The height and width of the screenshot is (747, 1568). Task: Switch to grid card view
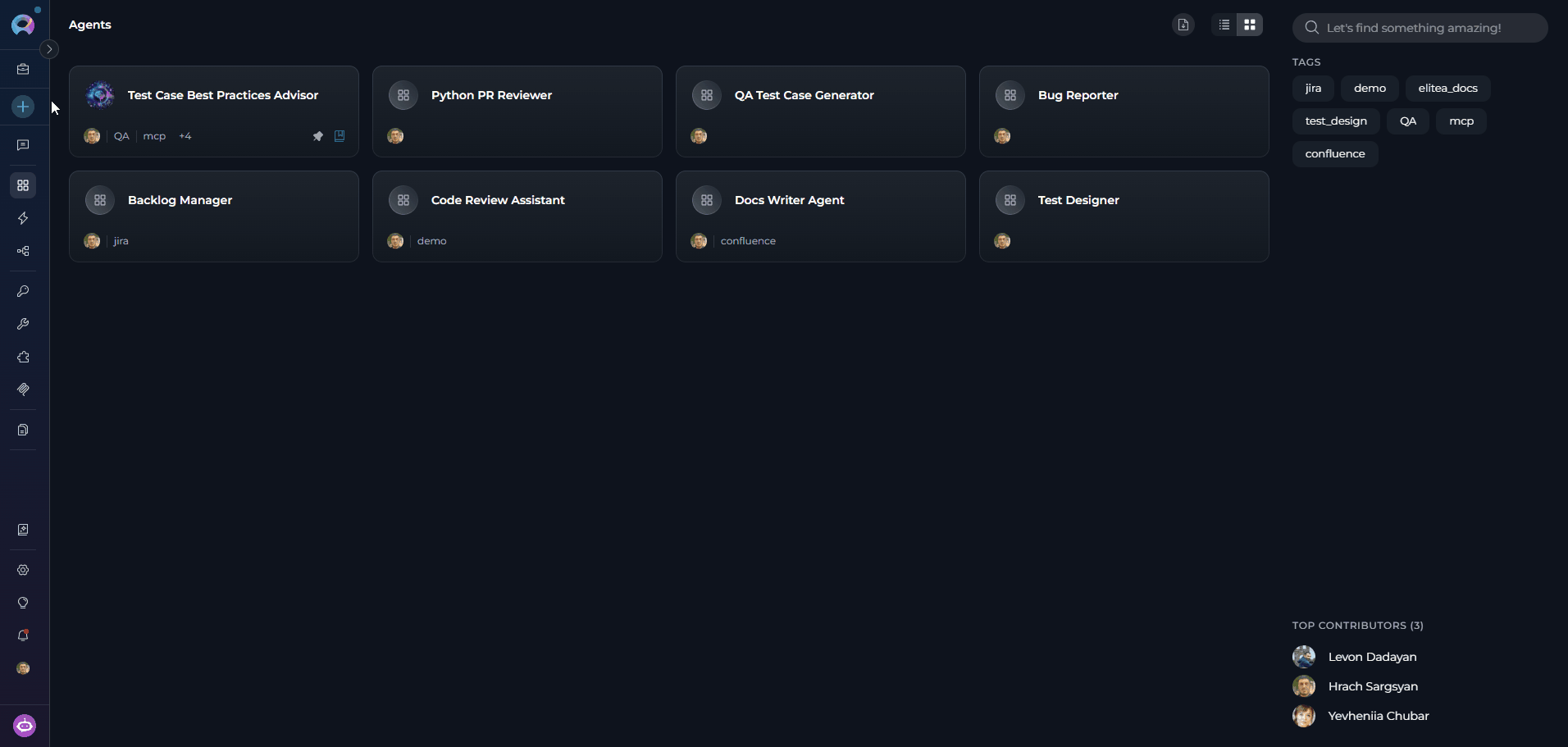pyautogui.click(x=1250, y=25)
